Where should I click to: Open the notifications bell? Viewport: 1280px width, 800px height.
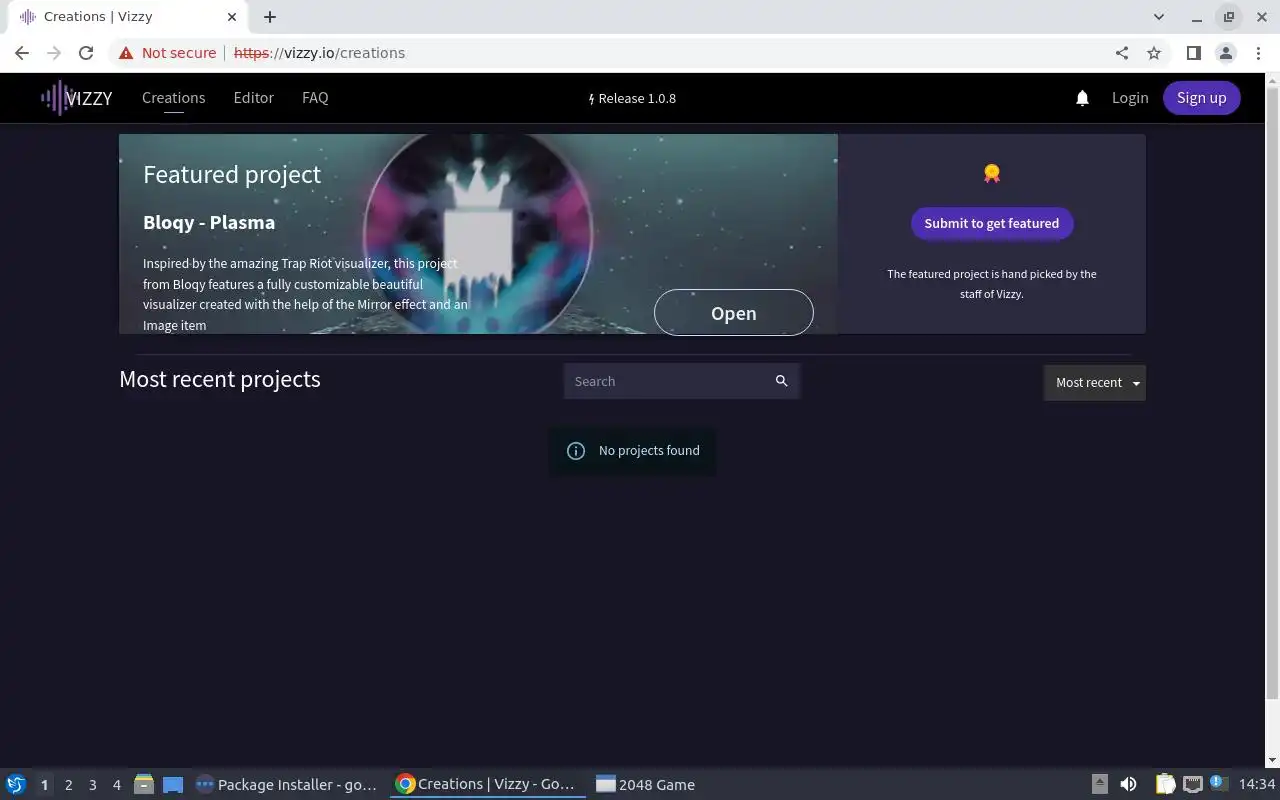click(1082, 98)
